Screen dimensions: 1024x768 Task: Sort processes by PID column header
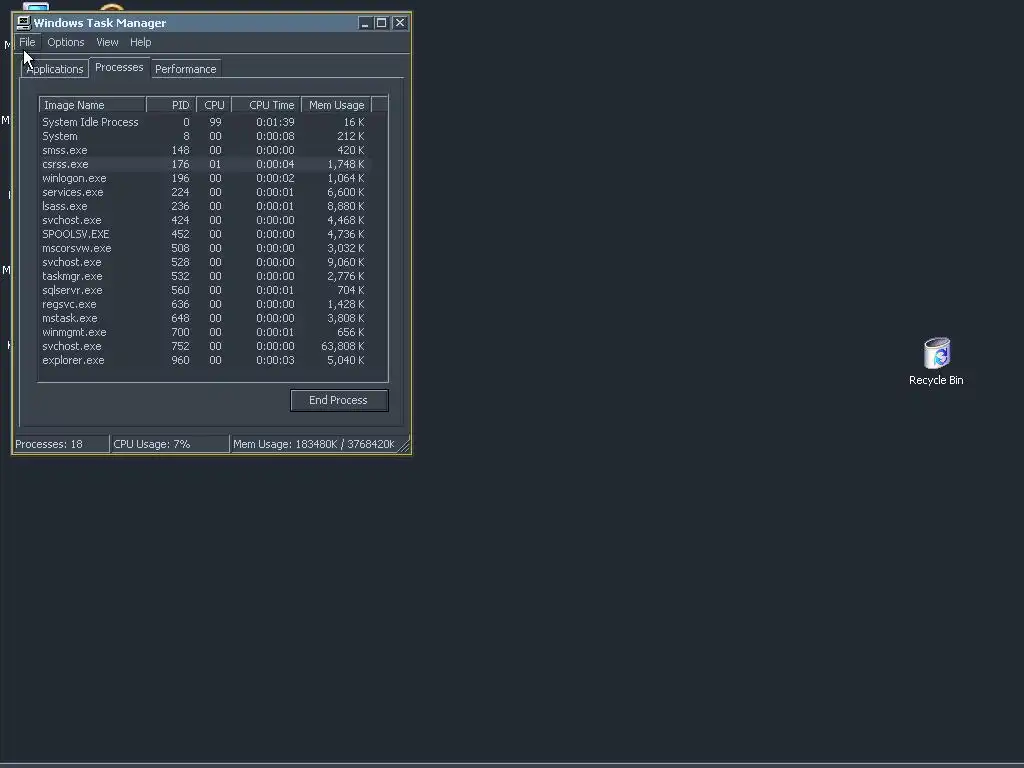coord(171,105)
